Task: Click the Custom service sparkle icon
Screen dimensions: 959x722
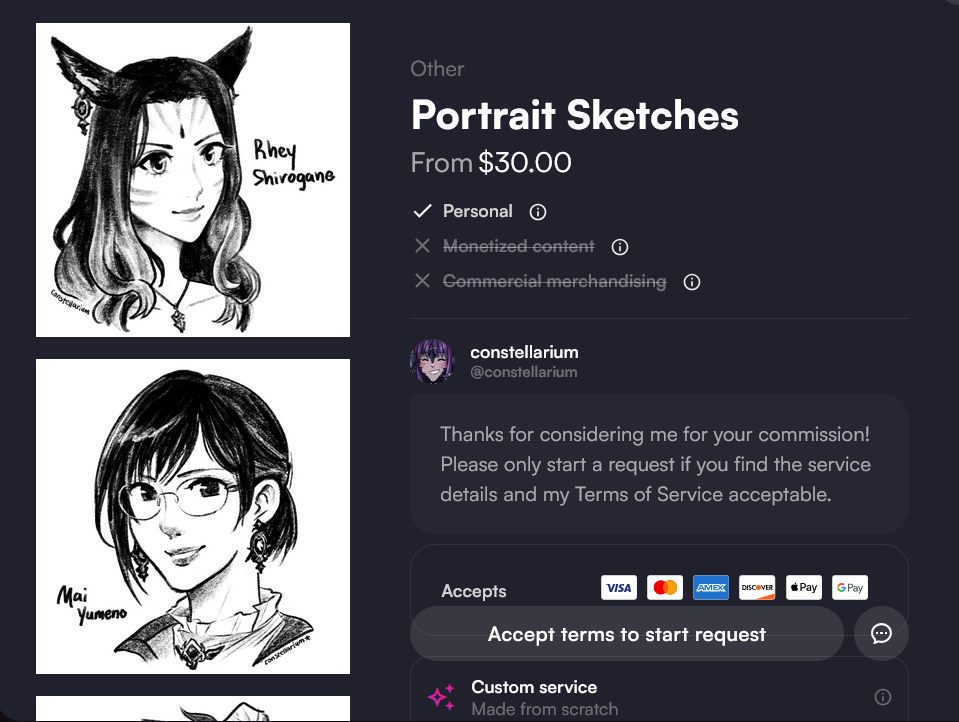Action: click(x=442, y=697)
